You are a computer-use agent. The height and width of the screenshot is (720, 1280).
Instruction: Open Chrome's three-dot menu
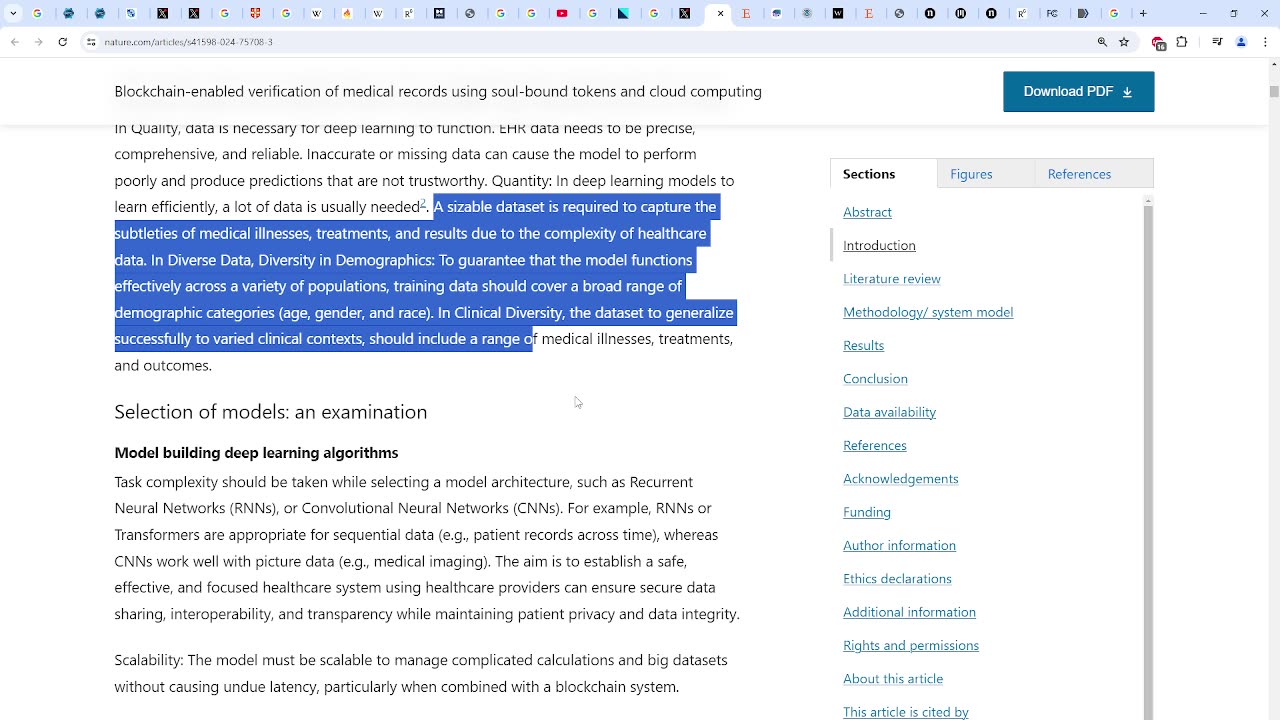1266,42
